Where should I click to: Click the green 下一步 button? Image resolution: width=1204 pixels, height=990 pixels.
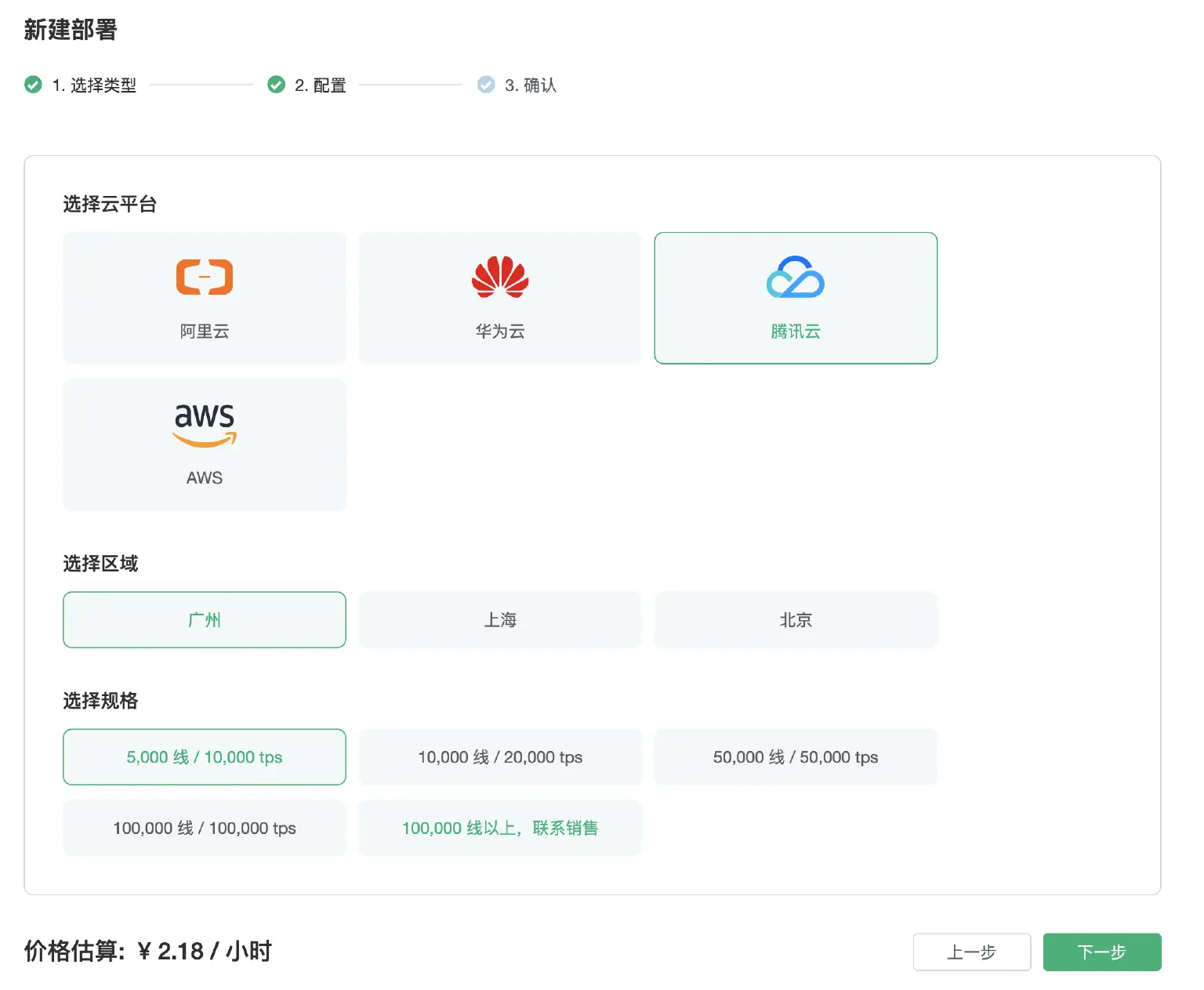1101,952
